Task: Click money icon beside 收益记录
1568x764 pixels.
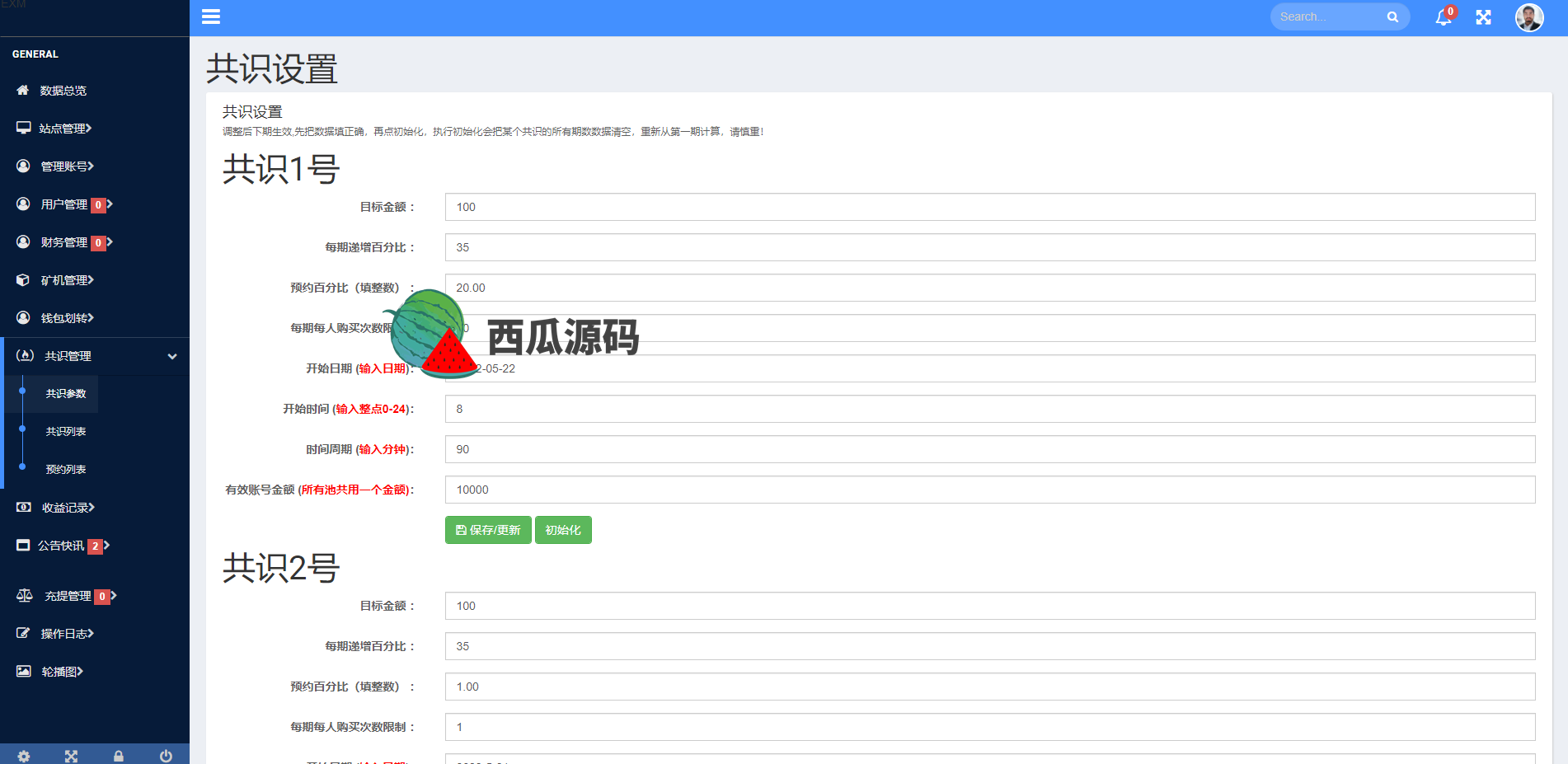Action: click(x=24, y=507)
